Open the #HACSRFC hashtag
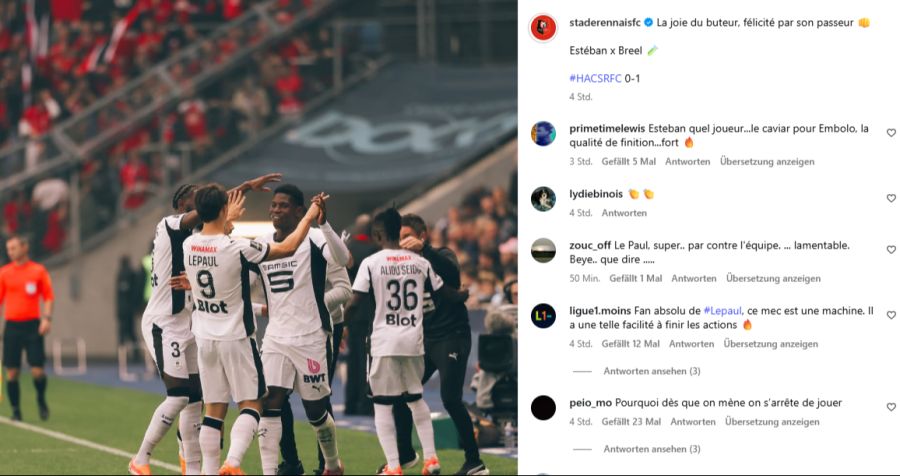900x476 pixels. [x=595, y=79]
